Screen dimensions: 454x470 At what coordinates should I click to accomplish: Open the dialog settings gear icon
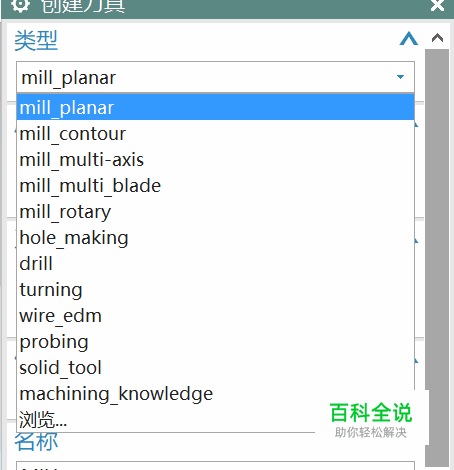pos(20,5)
